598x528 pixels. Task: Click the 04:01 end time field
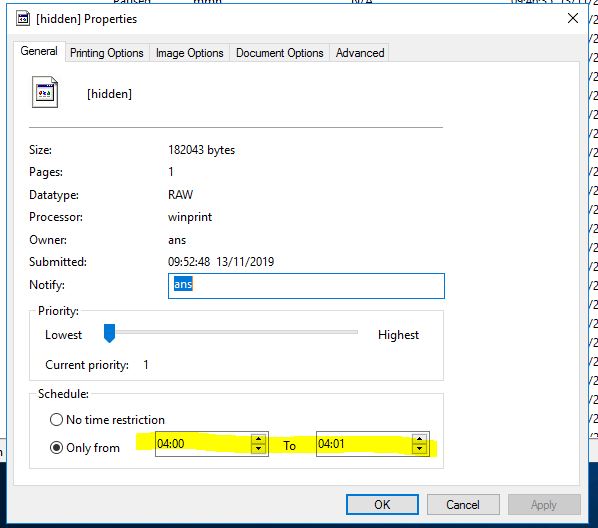pyautogui.click(x=364, y=444)
